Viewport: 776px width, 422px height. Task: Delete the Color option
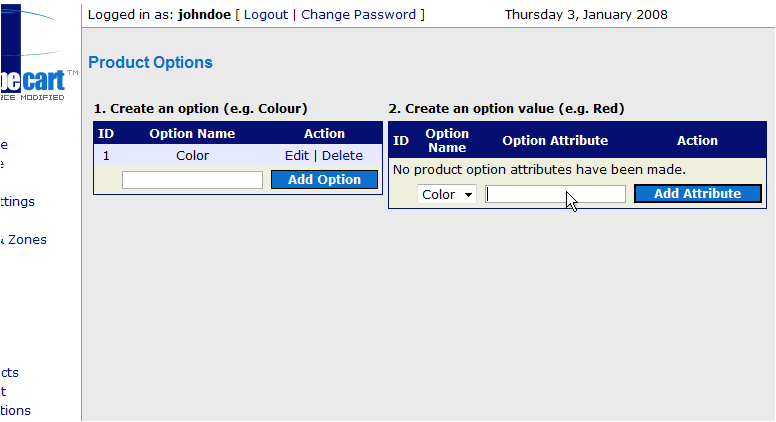[342, 156]
